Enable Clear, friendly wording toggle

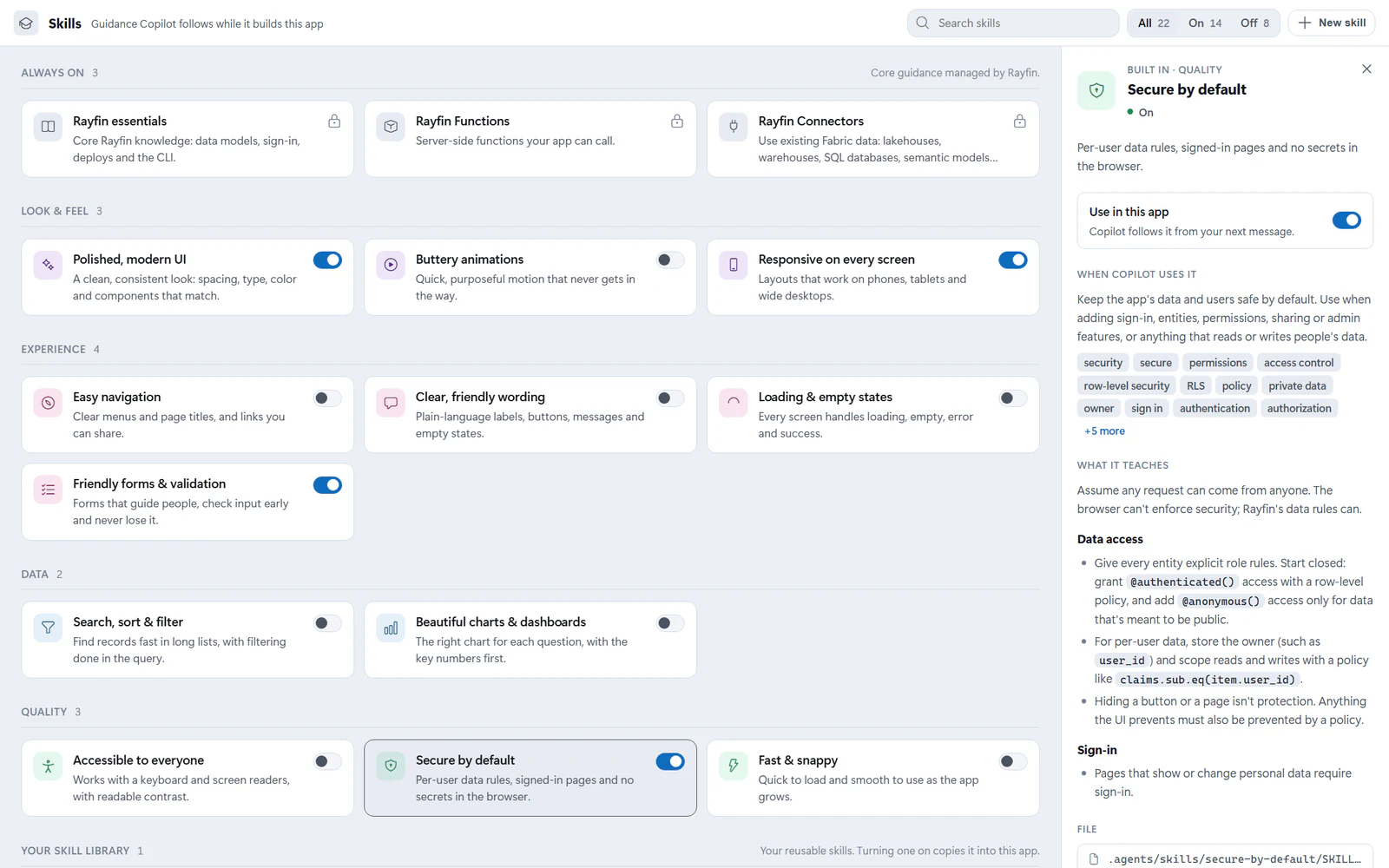coord(670,398)
